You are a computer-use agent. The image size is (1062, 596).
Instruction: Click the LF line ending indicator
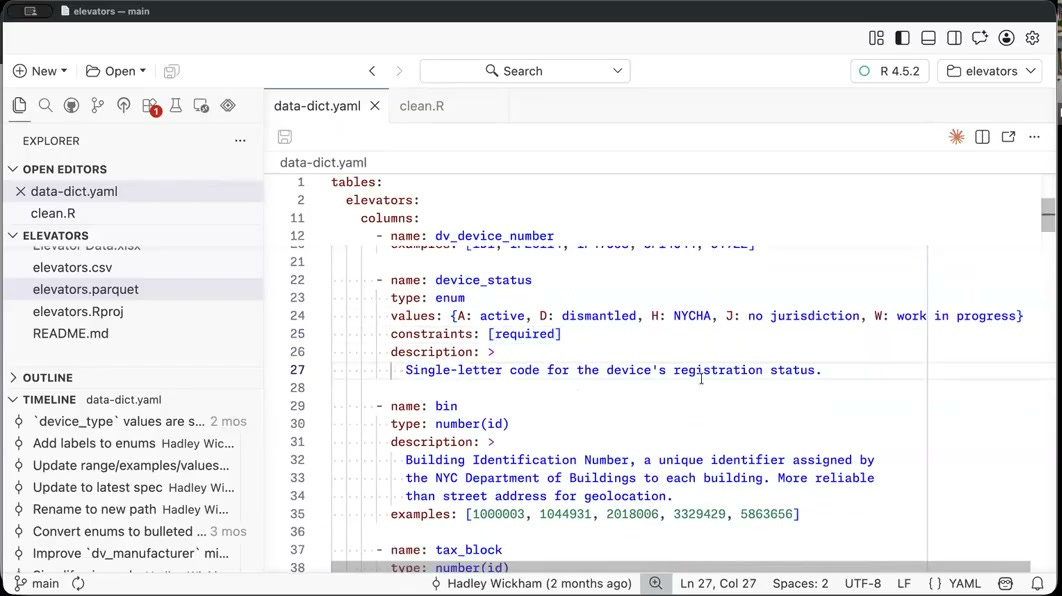(x=904, y=583)
